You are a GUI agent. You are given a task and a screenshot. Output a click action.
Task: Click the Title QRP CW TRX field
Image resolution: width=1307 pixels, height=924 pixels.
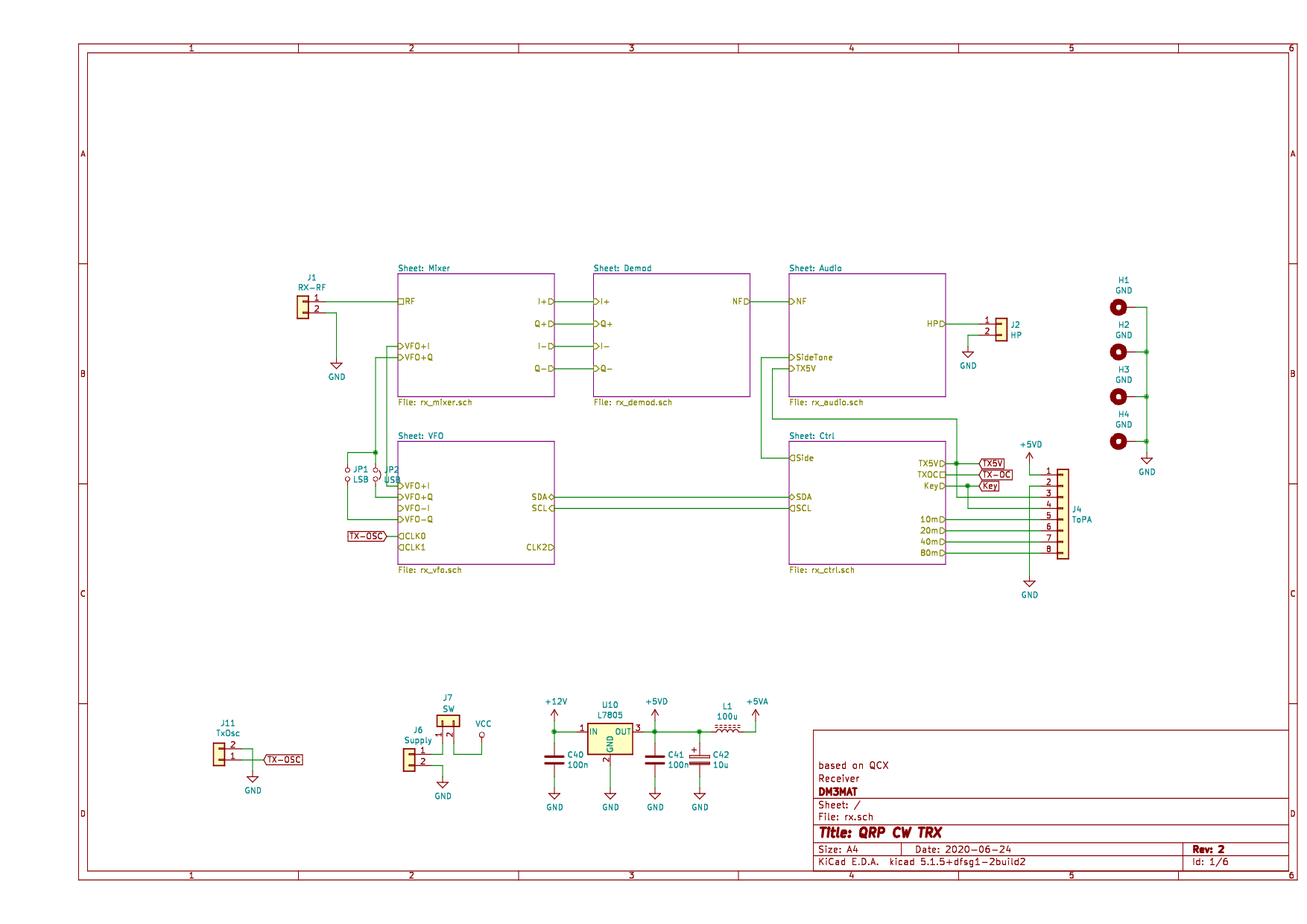(880, 833)
